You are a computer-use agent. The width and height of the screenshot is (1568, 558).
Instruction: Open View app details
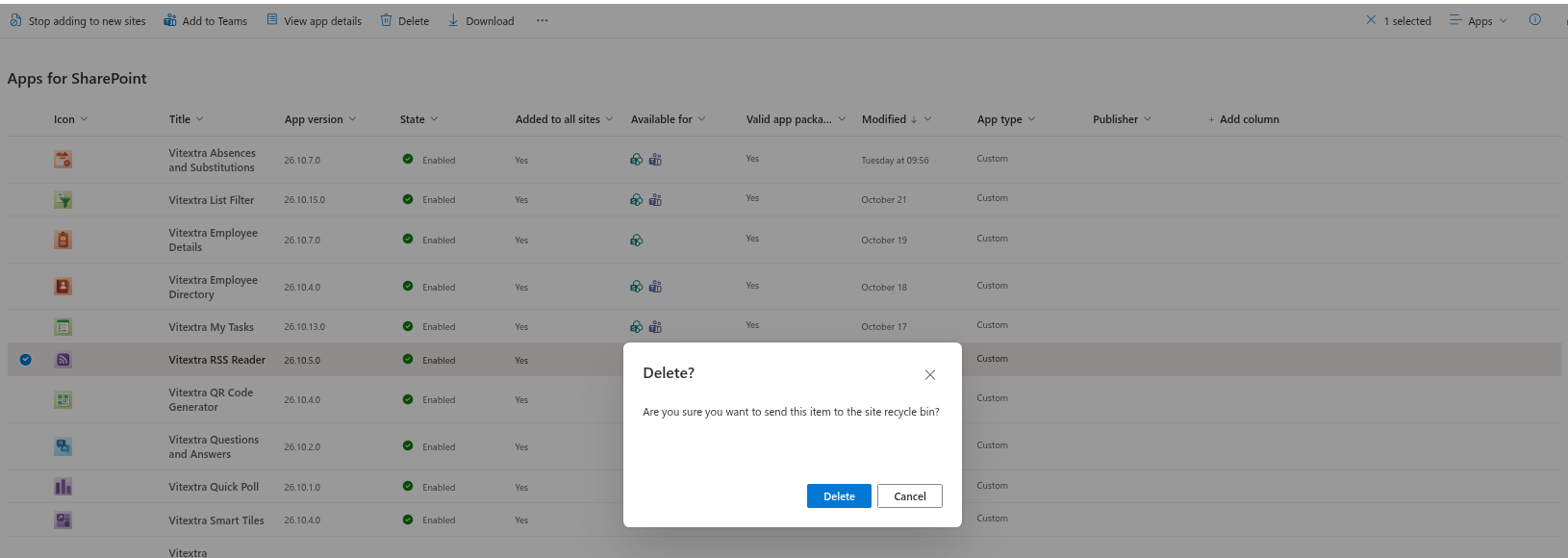pos(314,20)
